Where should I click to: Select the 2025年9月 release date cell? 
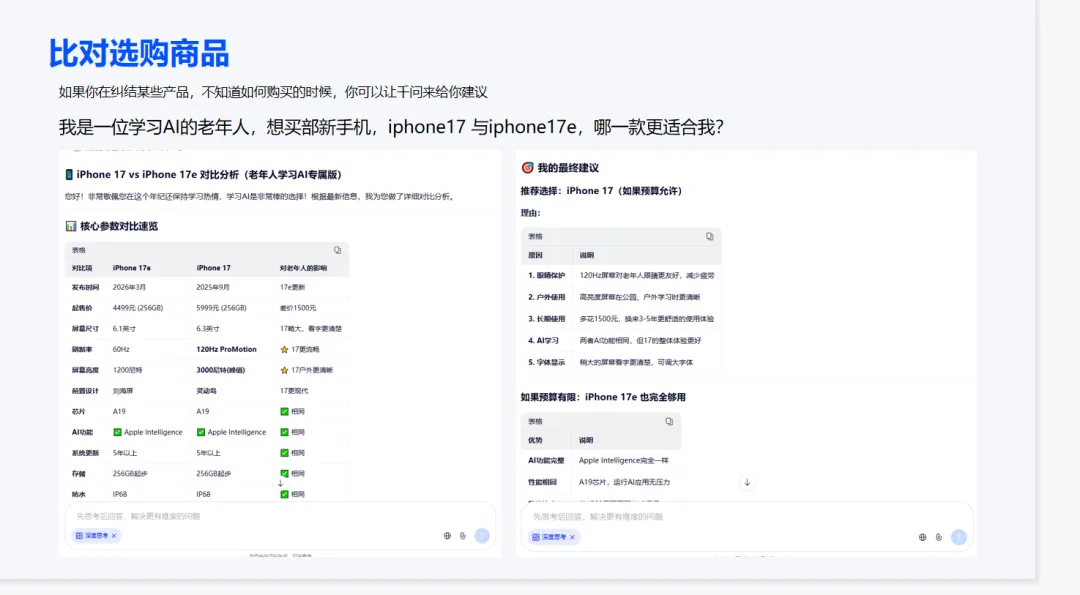coord(213,287)
